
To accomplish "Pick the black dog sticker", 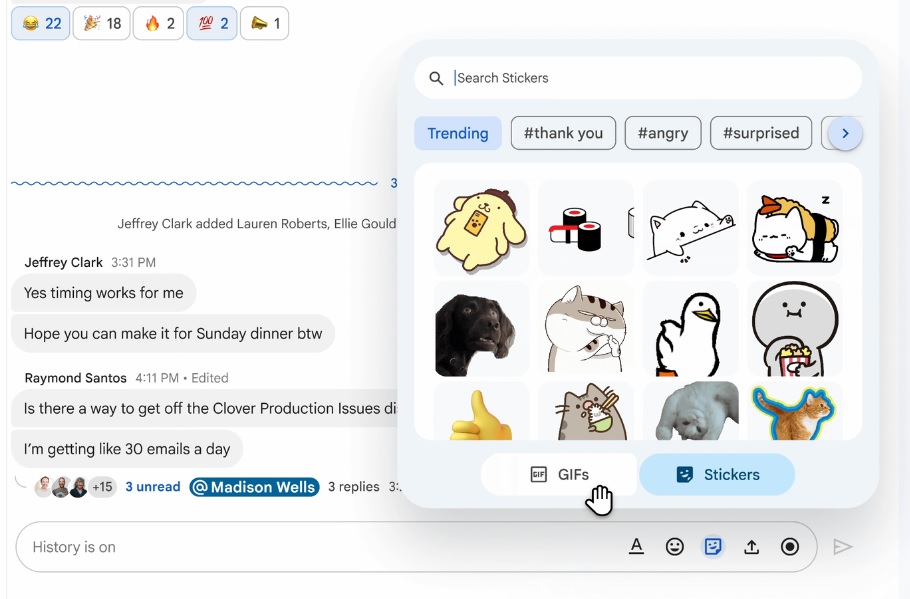I will point(481,329).
